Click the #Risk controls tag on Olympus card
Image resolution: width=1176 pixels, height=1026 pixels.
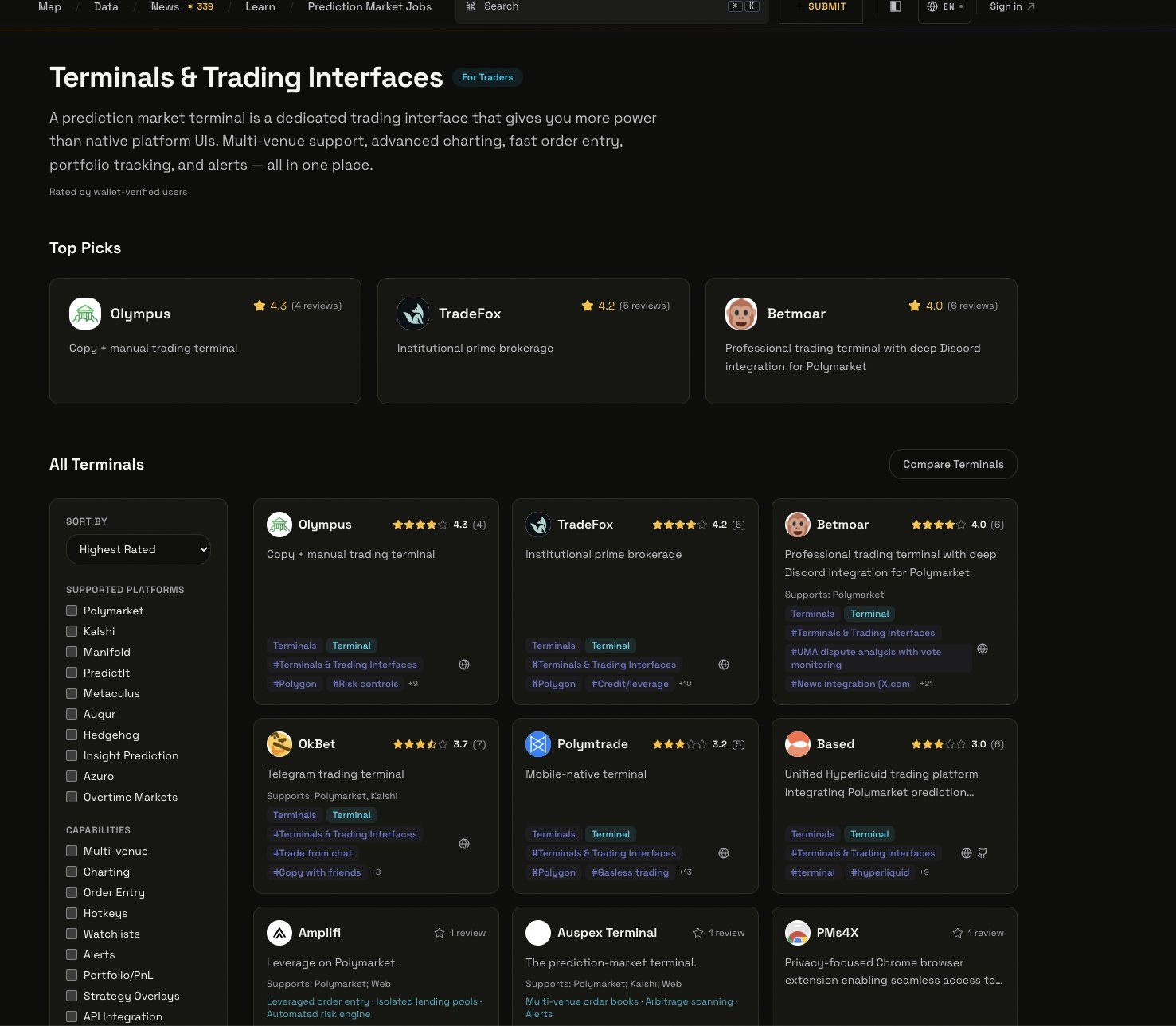click(x=365, y=684)
